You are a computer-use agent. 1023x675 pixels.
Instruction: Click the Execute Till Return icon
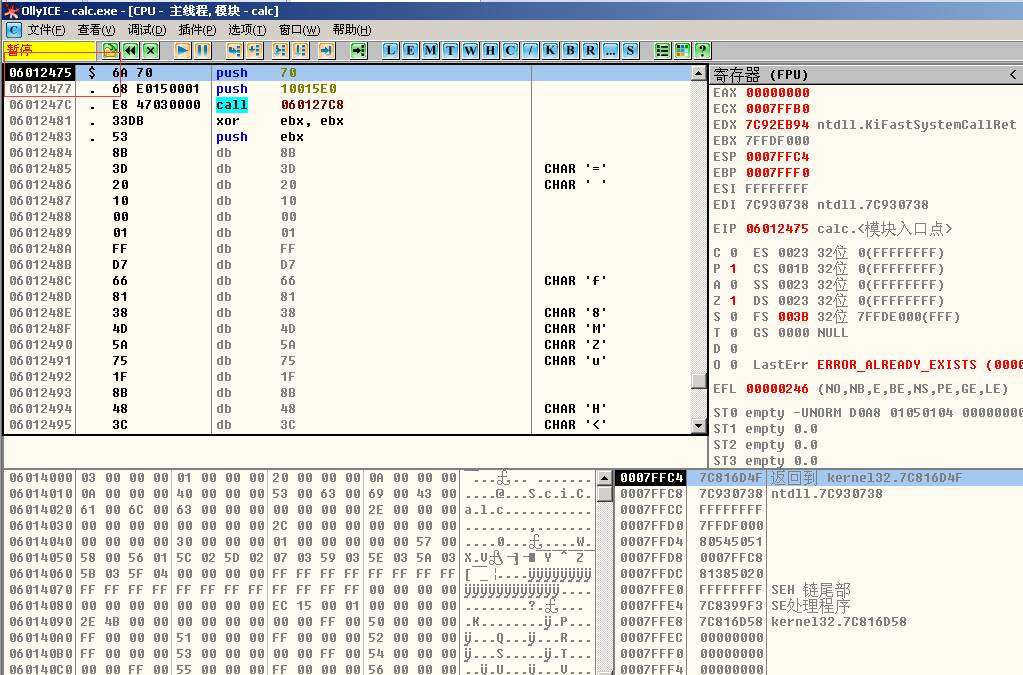(x=326, y=50)
